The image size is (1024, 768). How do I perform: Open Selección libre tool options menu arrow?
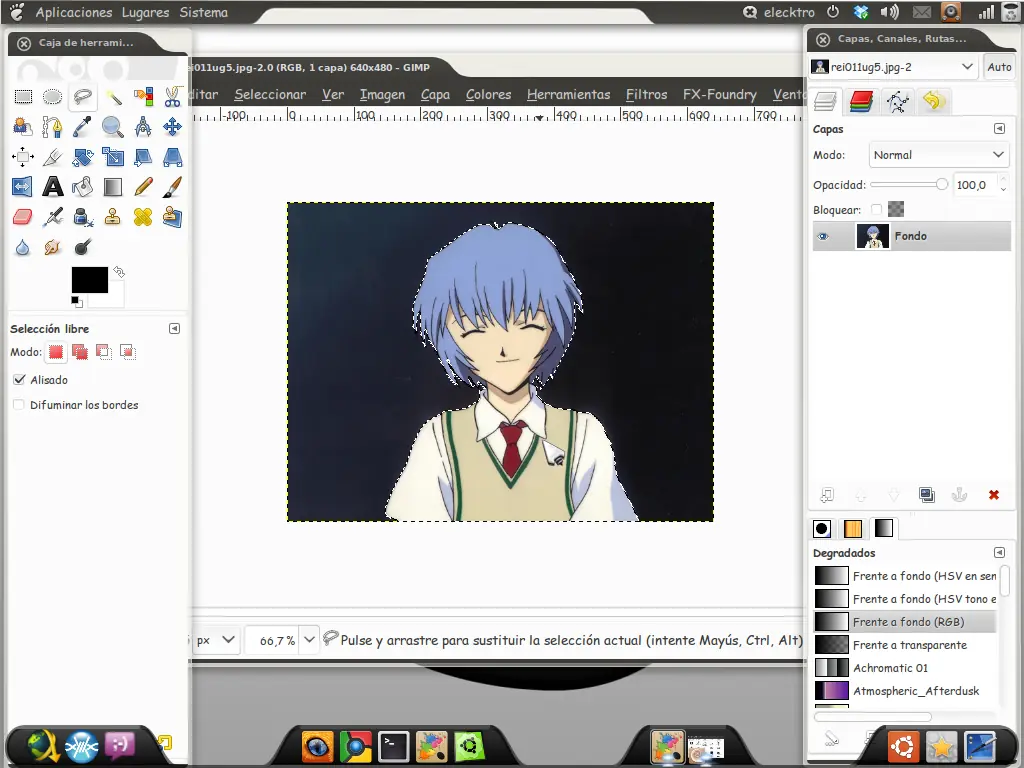174,328
